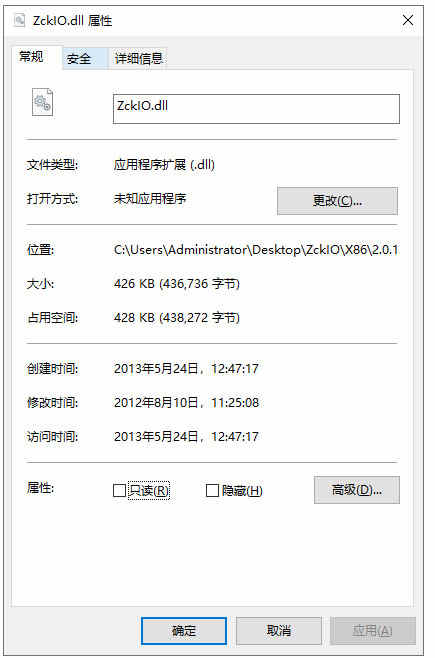
Task: Open the 详细信息 tab
Action: (x=138, y=58)
